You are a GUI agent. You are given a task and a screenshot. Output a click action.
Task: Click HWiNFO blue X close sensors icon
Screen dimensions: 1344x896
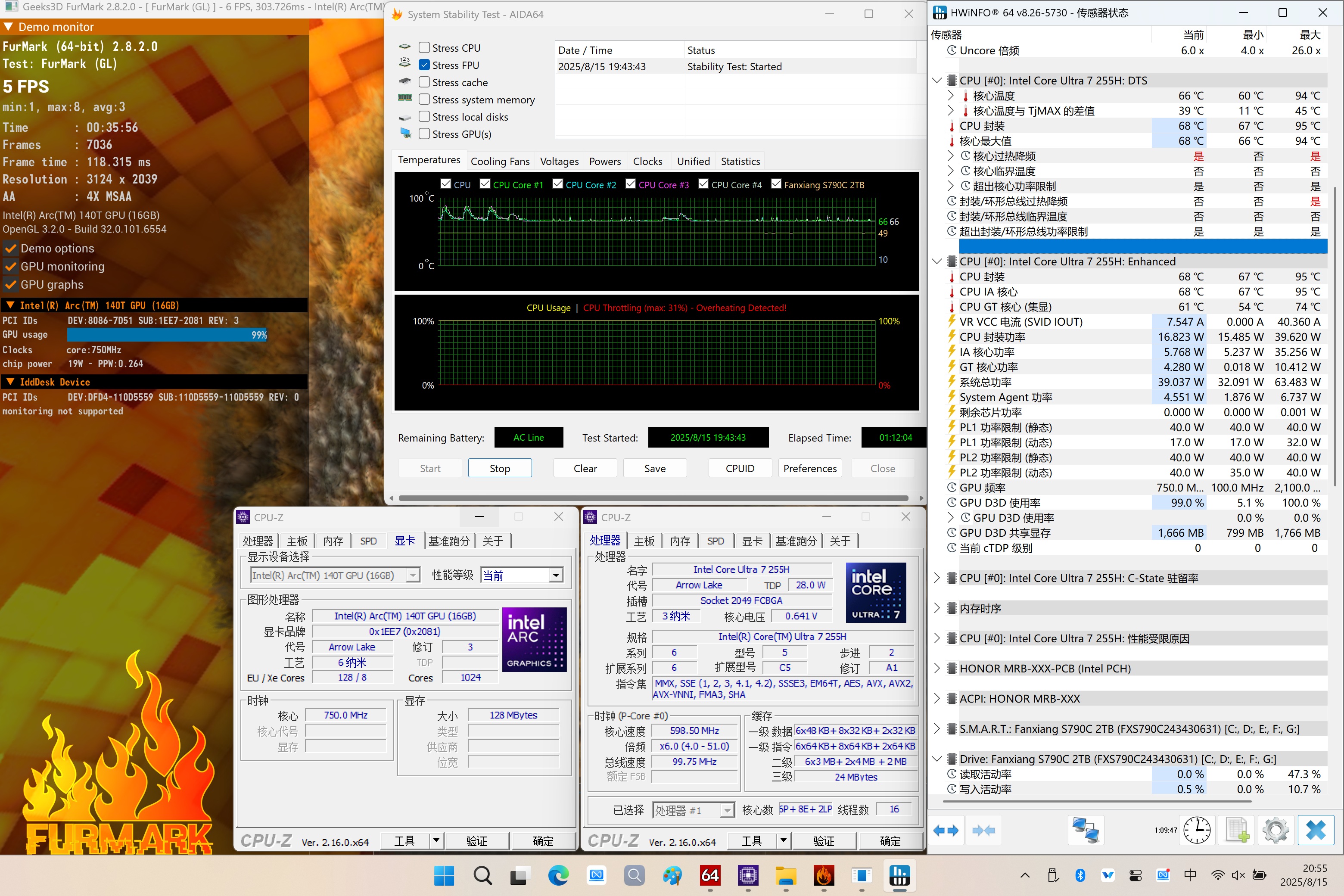1316,830
